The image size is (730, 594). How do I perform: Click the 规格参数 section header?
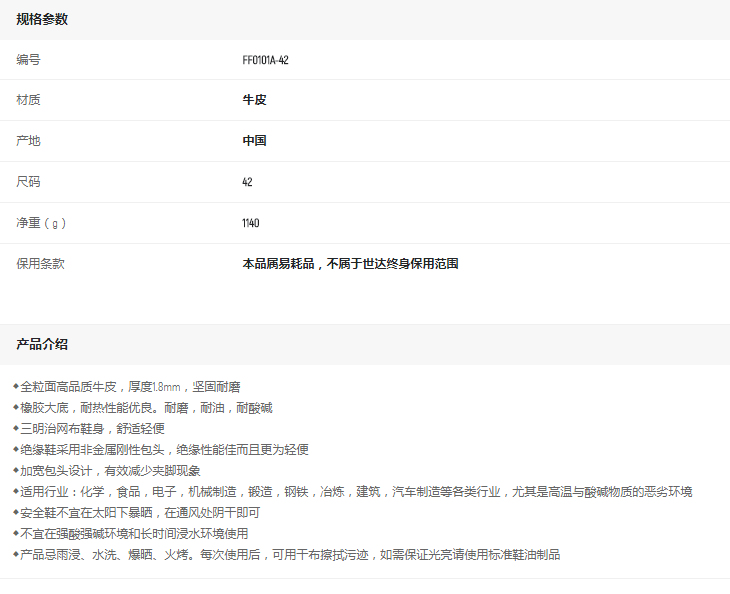coord(42,20)
